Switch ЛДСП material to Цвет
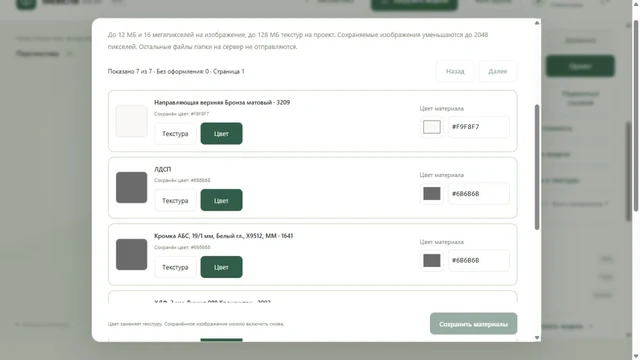Image resolution: width=640 pixels, height=360 pixels. (221, 200)
